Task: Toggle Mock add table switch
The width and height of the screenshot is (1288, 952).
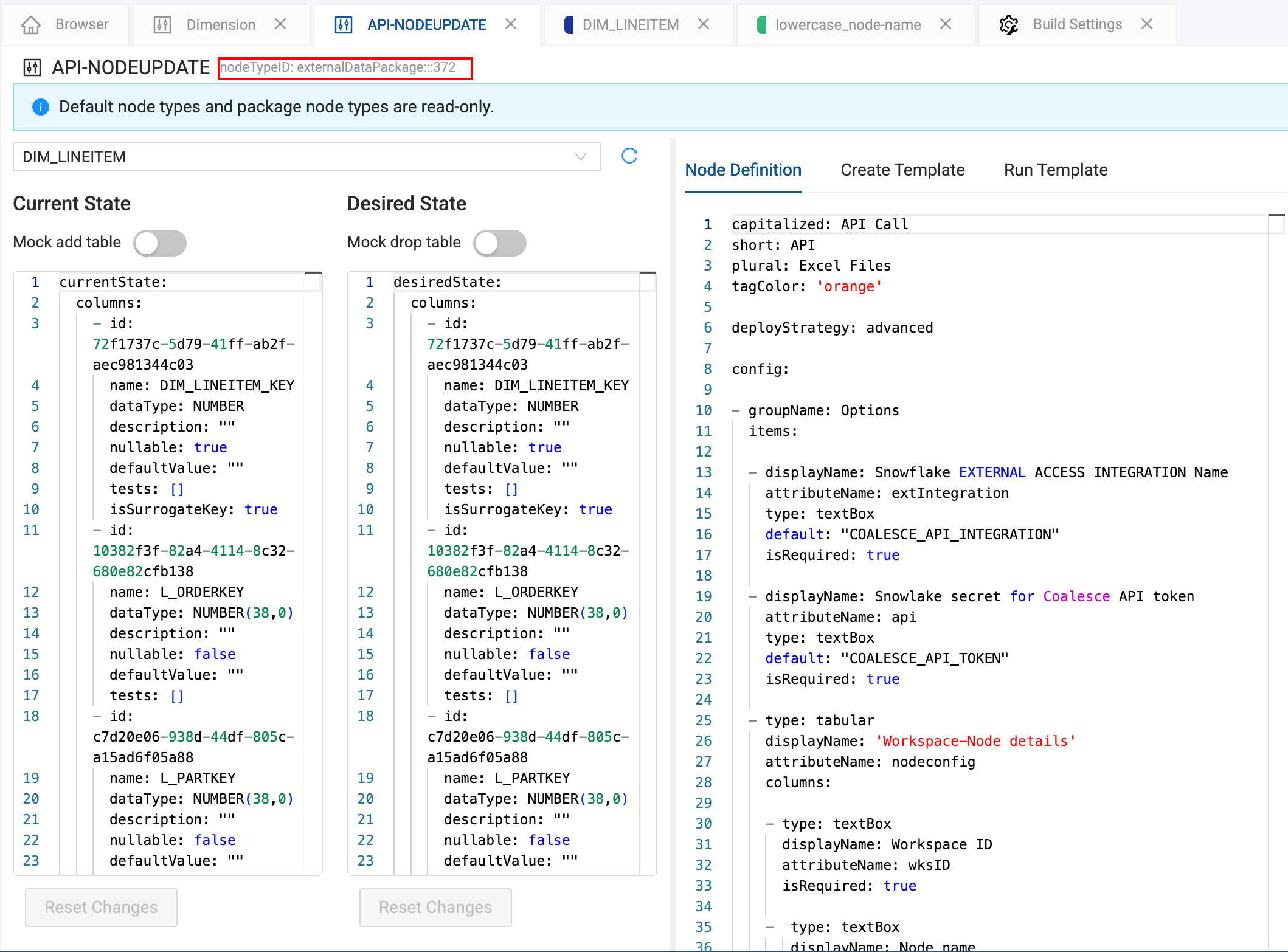Action: pyautogui.click(x=160, y=243)
